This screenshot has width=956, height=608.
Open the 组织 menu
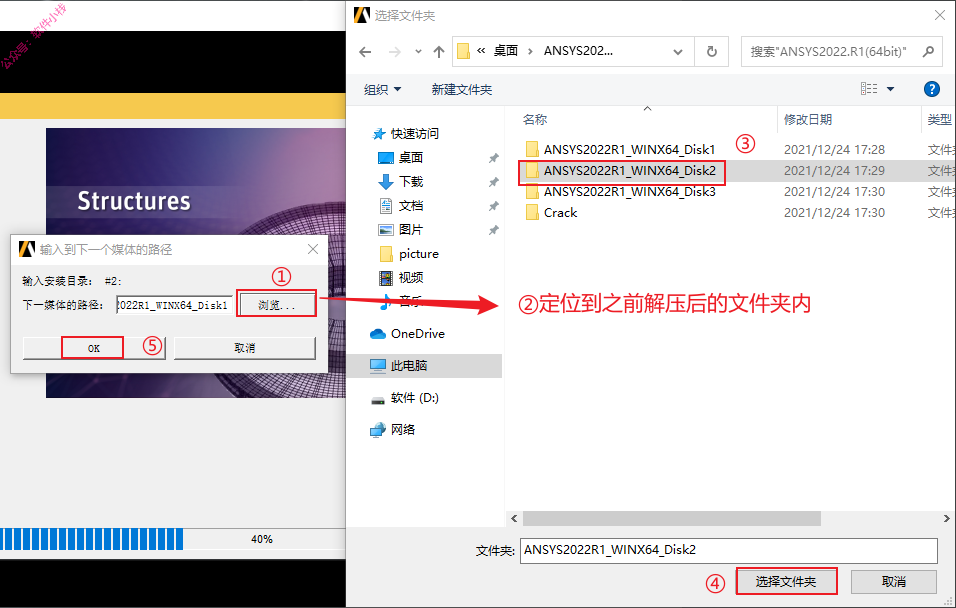point(382,90)
